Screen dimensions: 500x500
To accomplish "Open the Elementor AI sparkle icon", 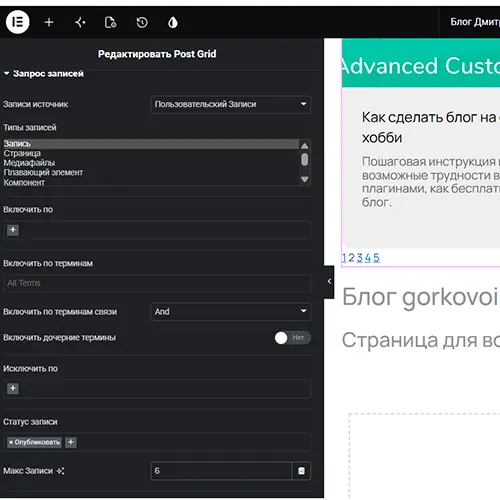I will pos(80,22).
